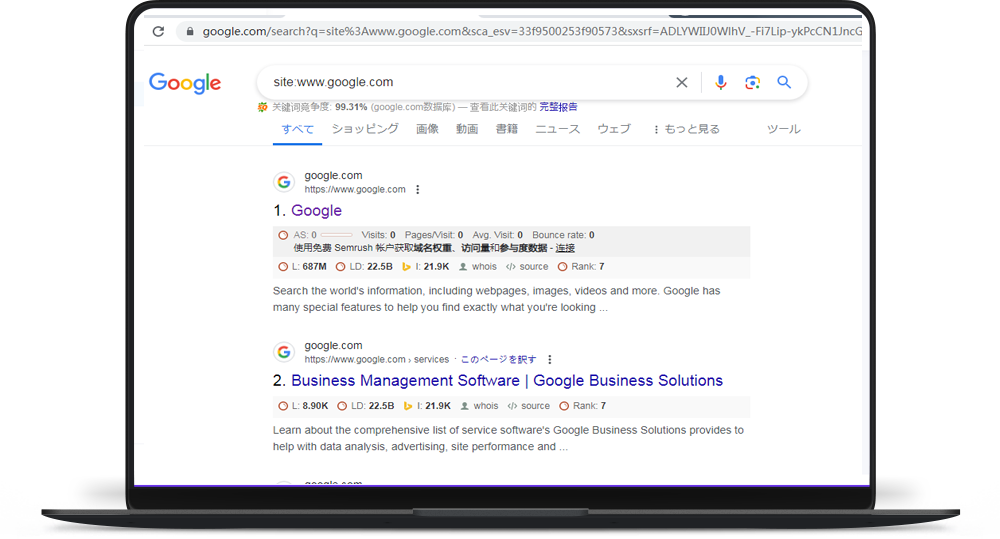The height and width of the screenshot is (539, 1000).
Task: Reload the page with the refresh icon
Action: tap(158, 31)
